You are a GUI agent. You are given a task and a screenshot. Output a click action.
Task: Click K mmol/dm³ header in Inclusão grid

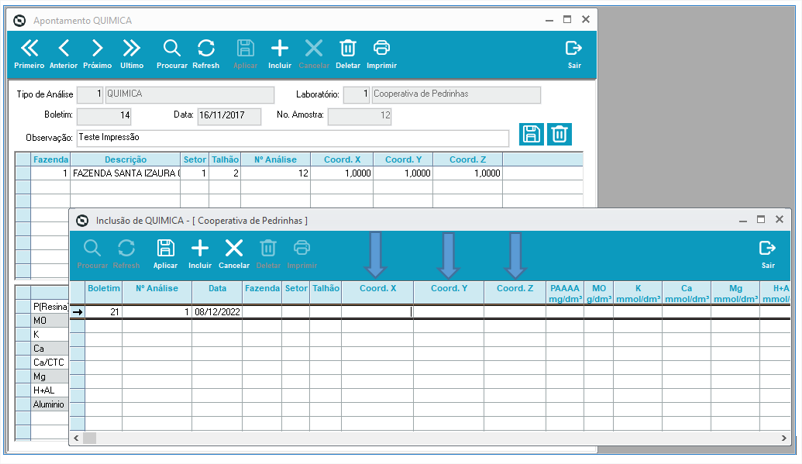(638, 293)
